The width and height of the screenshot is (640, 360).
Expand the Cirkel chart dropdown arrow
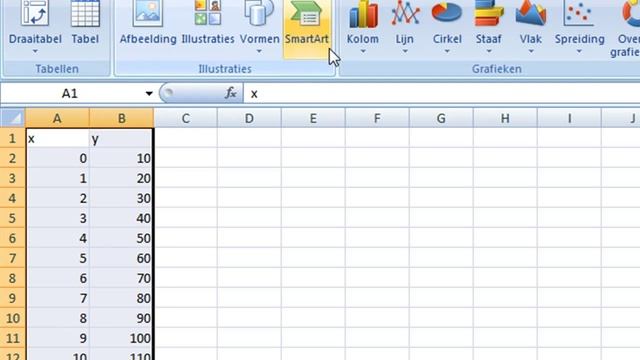tap(447, 51)
